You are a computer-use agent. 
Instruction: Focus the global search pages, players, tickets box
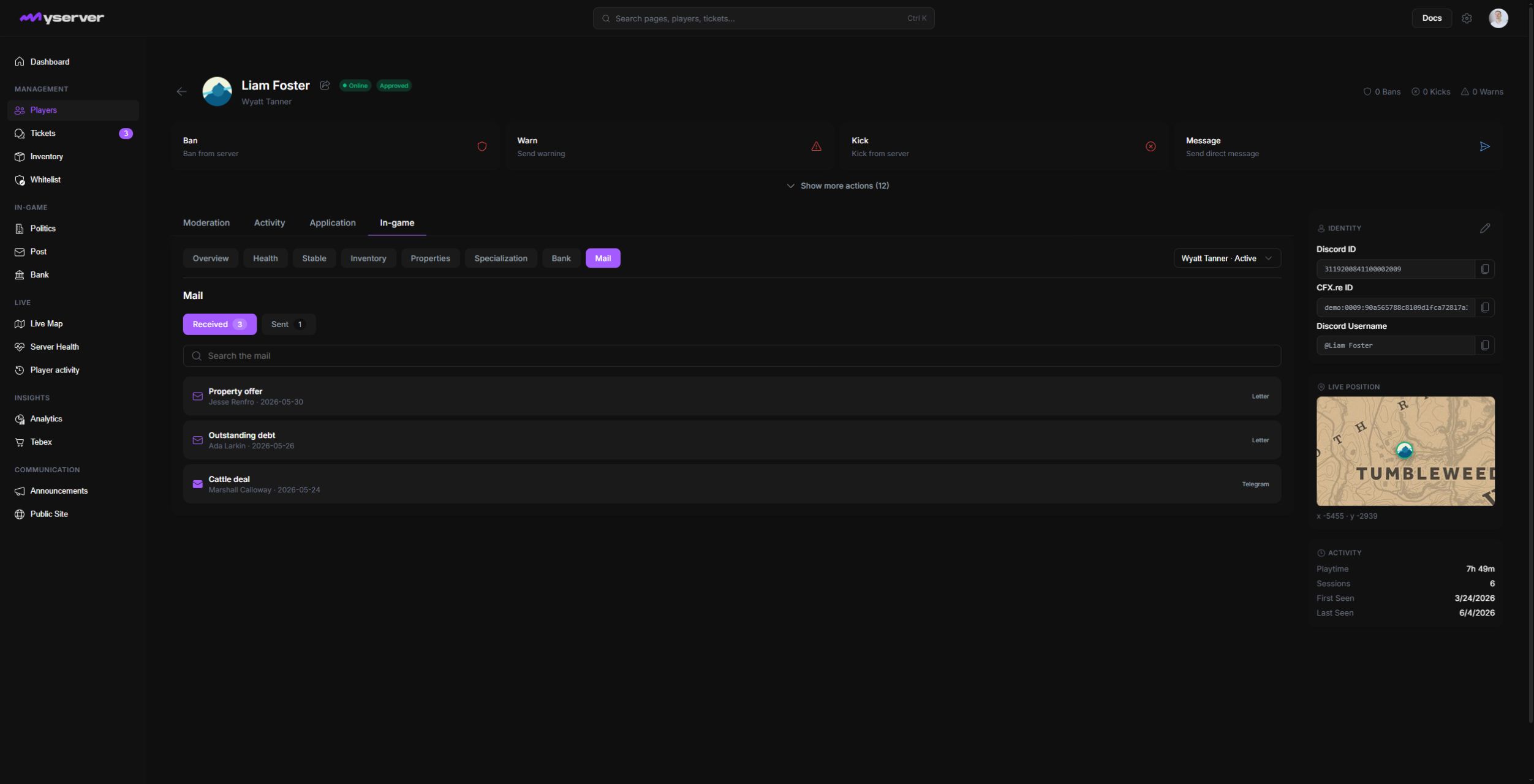(x=763, y=18)
